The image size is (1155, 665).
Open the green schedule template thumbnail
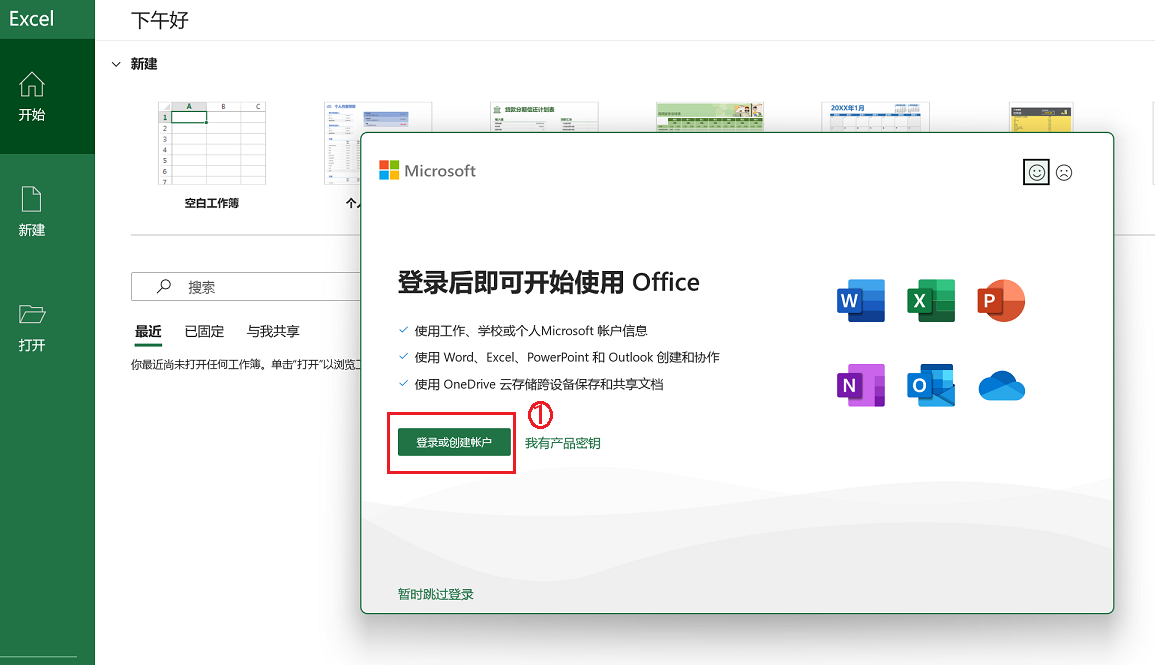point(709,117)
